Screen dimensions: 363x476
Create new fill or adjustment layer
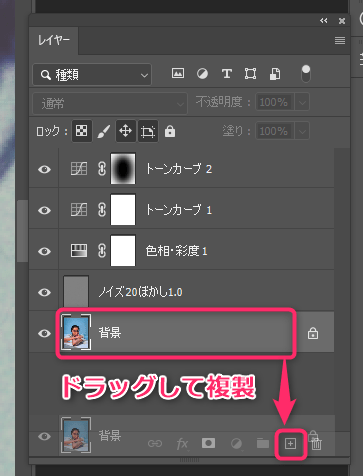pyautogui.click(x=236, y=444)
